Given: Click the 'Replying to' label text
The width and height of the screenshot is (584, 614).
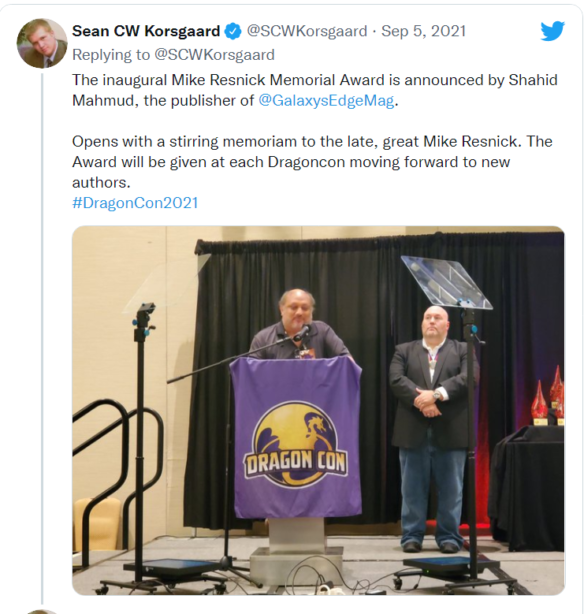Looking at the screenshot, I should 111,55.
